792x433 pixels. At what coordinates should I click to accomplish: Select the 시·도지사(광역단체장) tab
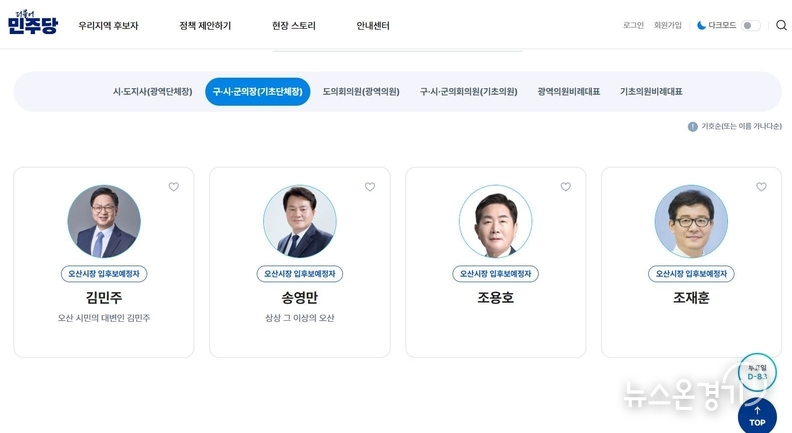pos(152,91)
